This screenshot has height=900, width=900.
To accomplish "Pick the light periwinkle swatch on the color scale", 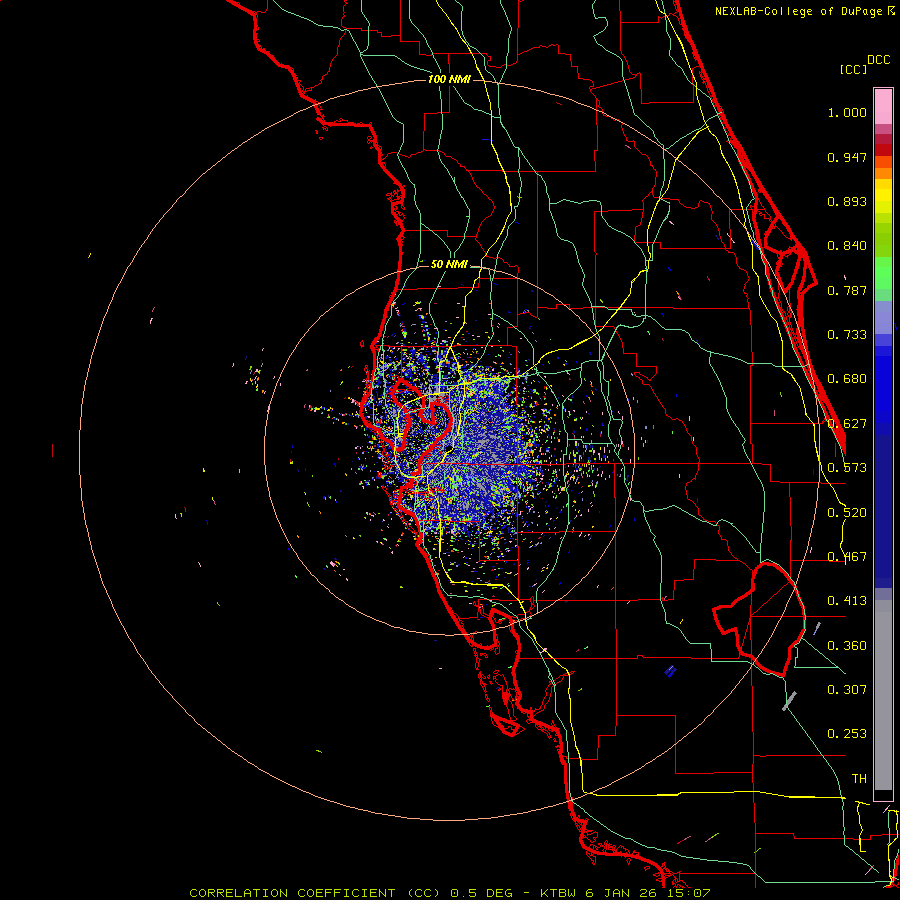I will pos(883,317).
